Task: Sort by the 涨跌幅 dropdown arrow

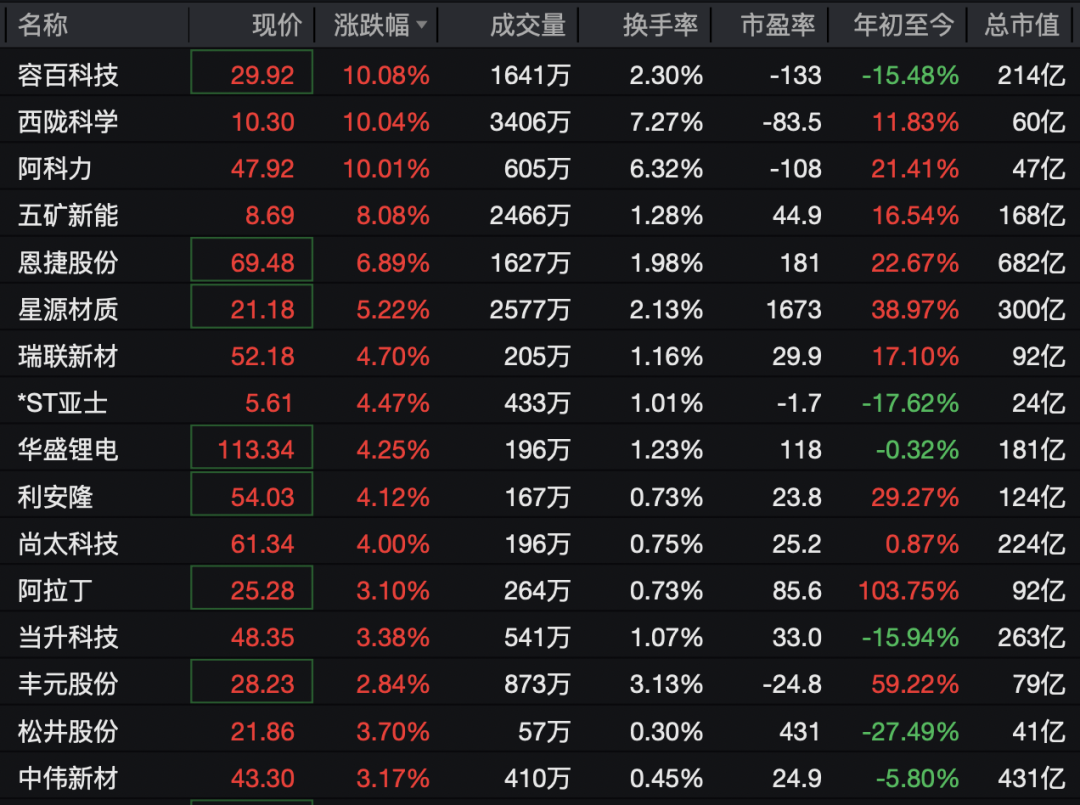Action: pos(422,25)
